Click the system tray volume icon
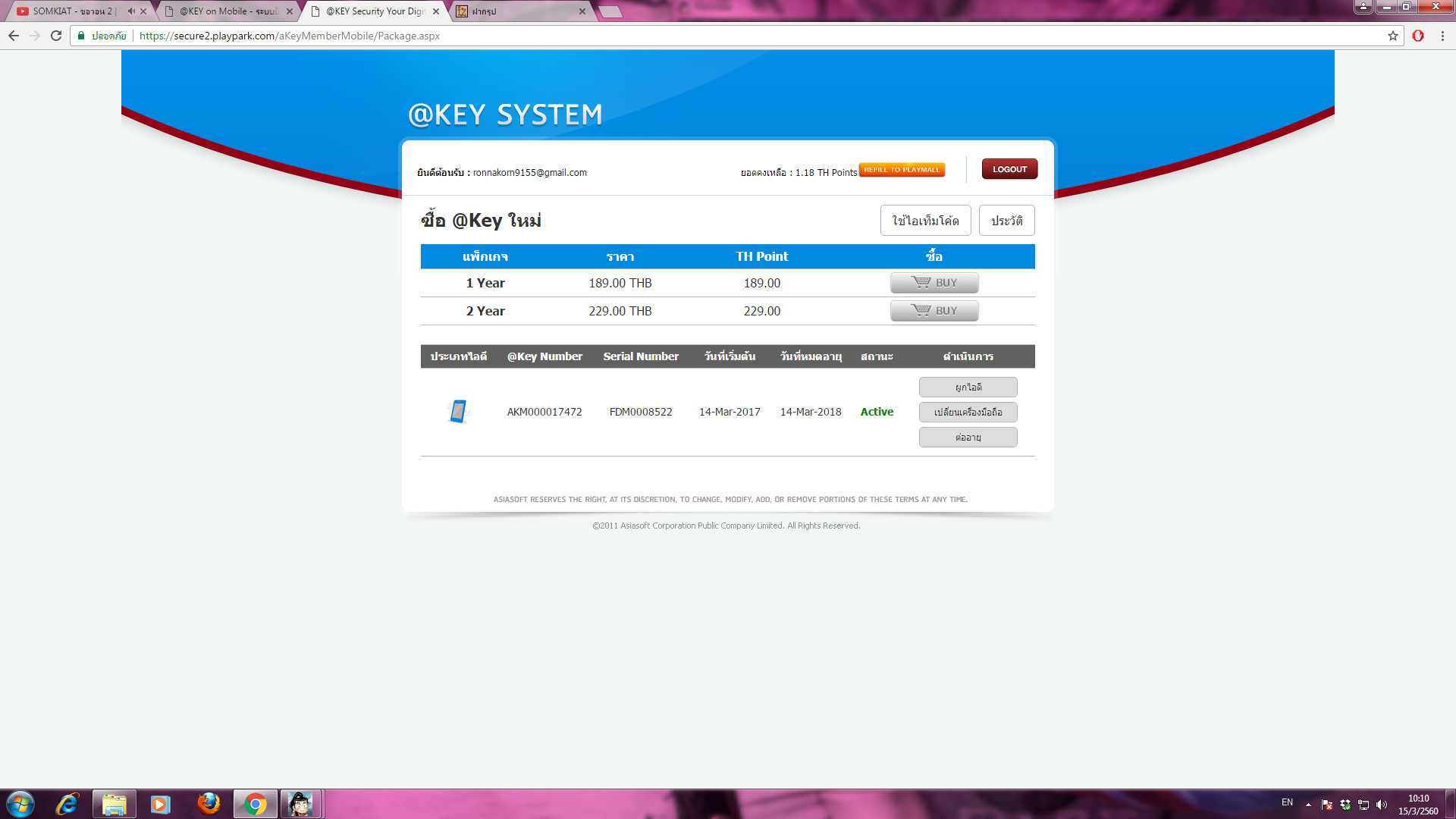Screen dimensions: 1456x819 click(1382, 805)
